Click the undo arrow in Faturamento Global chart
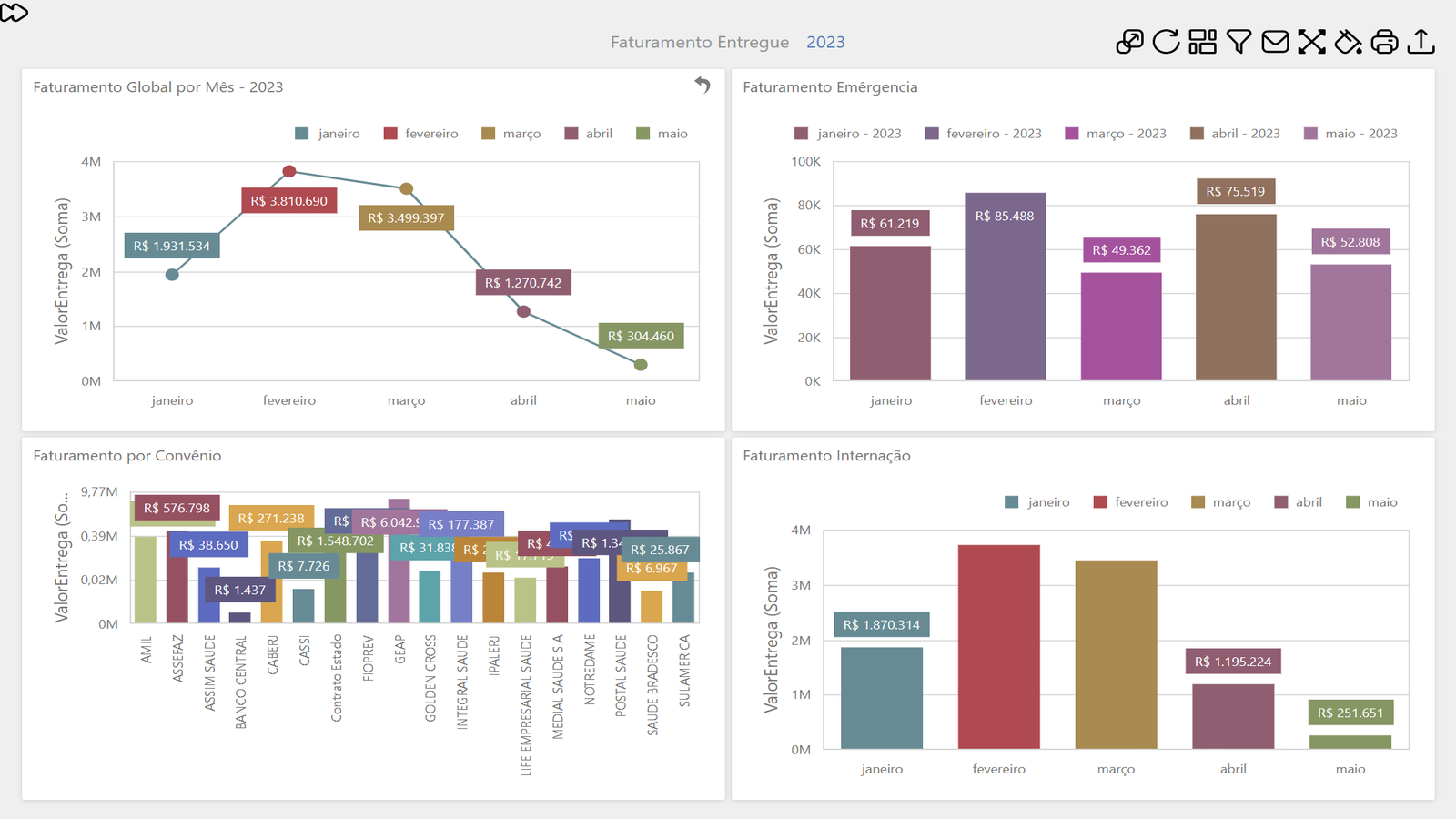The image size is (1456, 819). point(703,85)
